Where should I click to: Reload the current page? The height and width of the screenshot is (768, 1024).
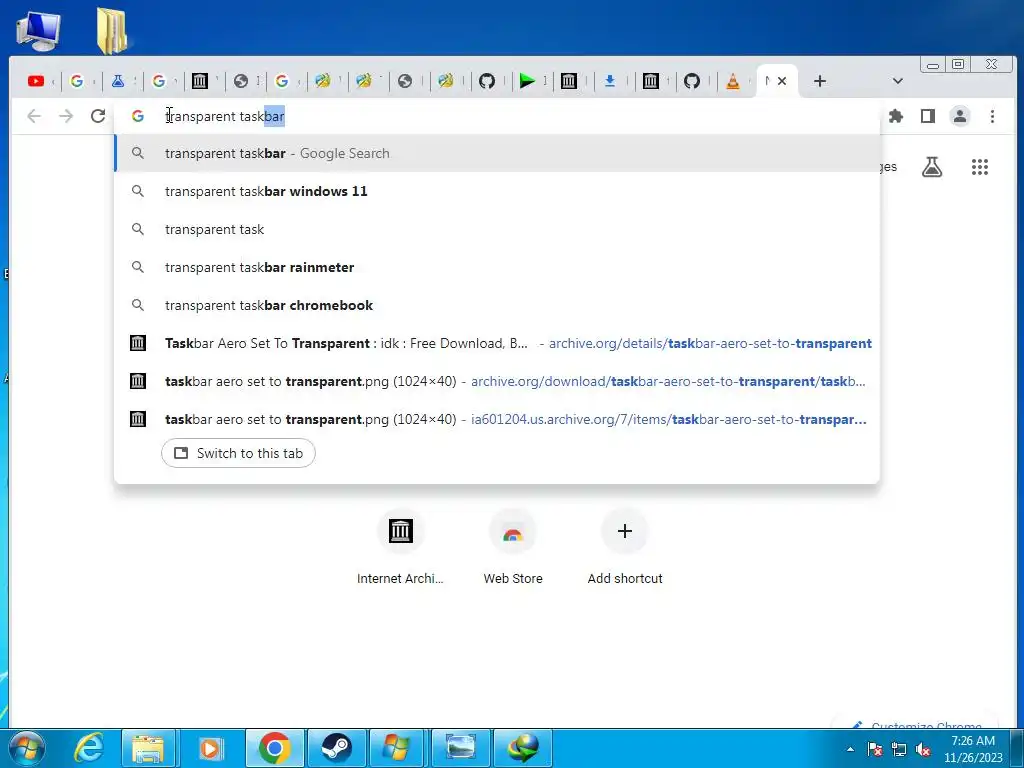(x=98, y=116)
